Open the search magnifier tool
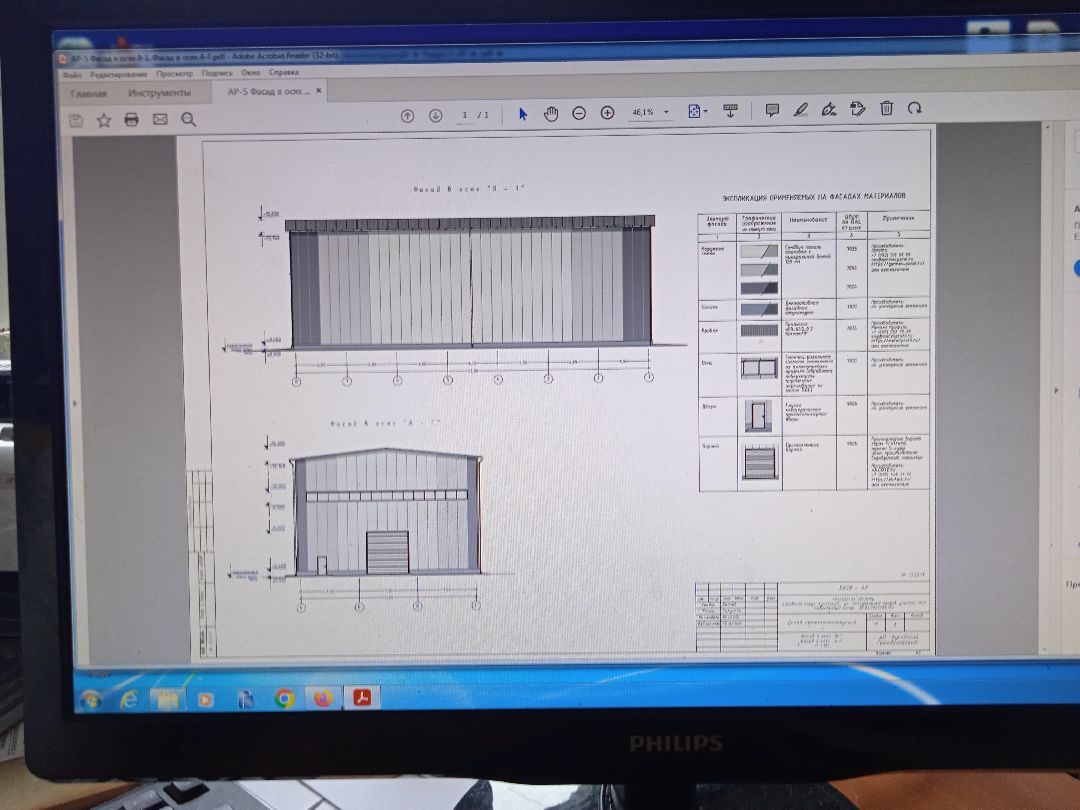Screen dimensions: 1080x810 [x=188, y=120]
